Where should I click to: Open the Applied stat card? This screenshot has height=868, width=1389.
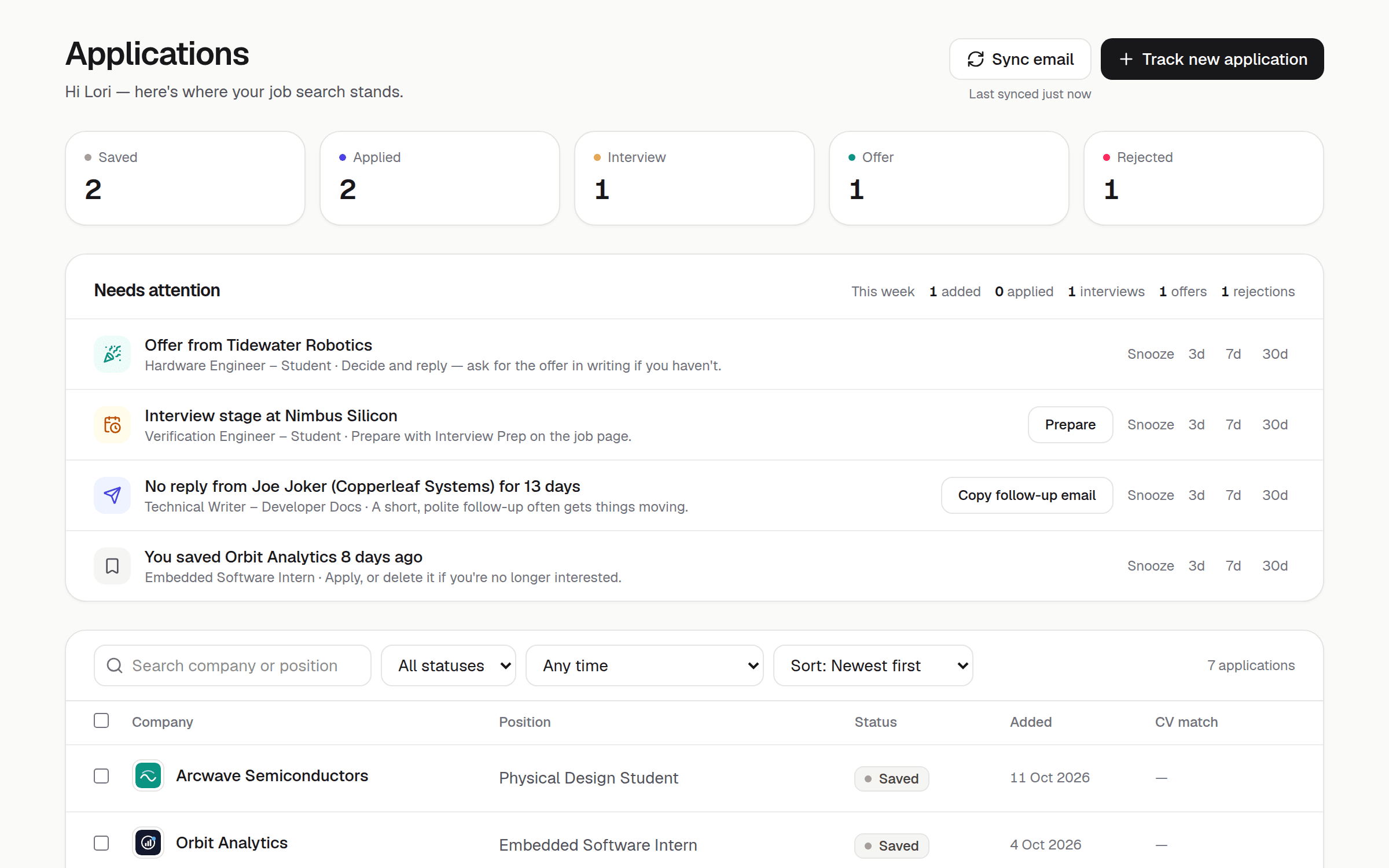click(x=440, y=178)
